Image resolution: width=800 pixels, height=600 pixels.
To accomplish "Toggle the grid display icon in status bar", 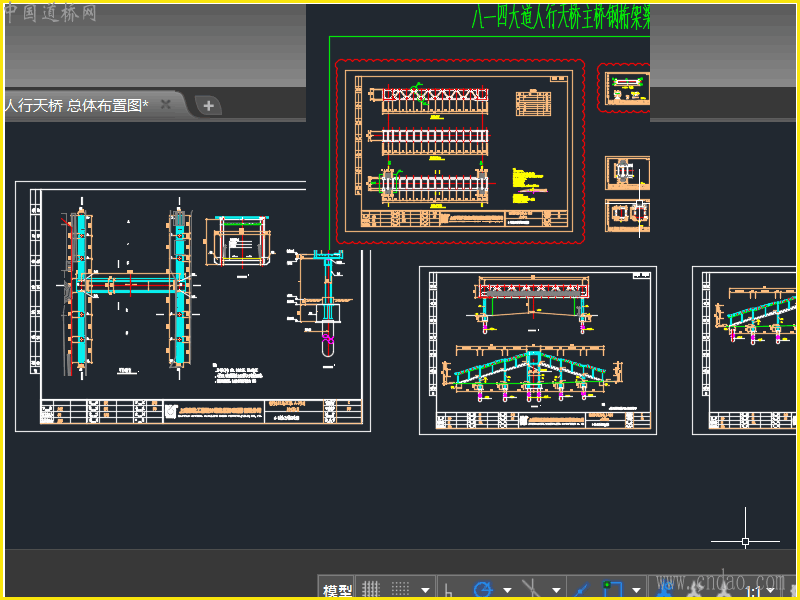I will coord(370,590).
